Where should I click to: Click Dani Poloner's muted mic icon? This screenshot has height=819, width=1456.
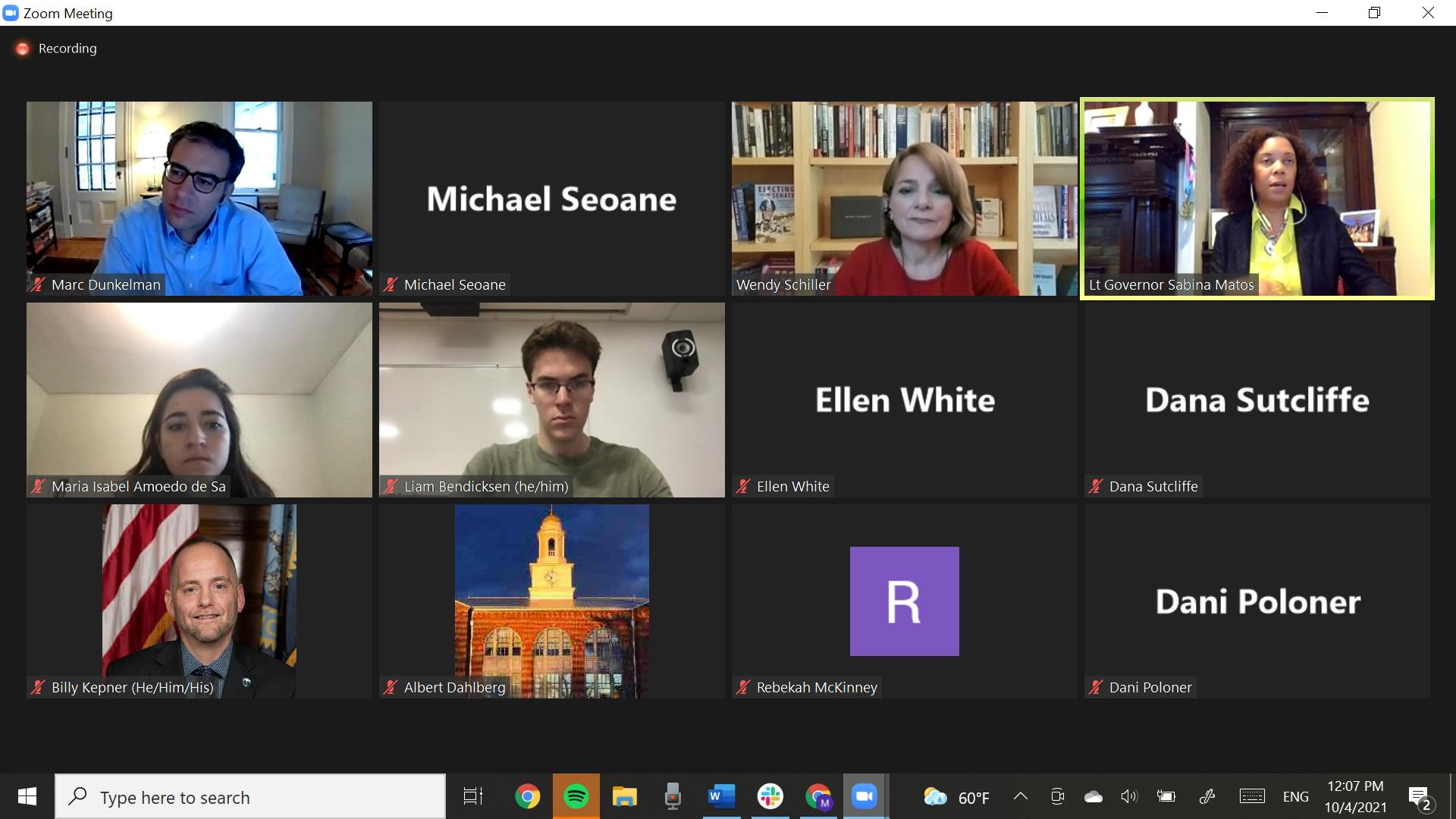(x=1096, y=688)
